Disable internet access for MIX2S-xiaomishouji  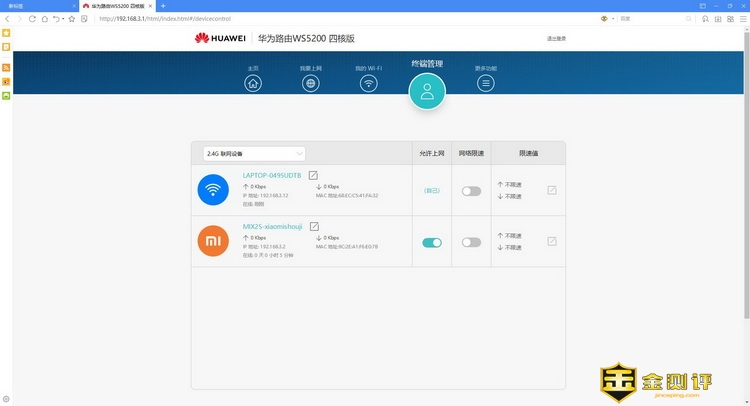432,242
